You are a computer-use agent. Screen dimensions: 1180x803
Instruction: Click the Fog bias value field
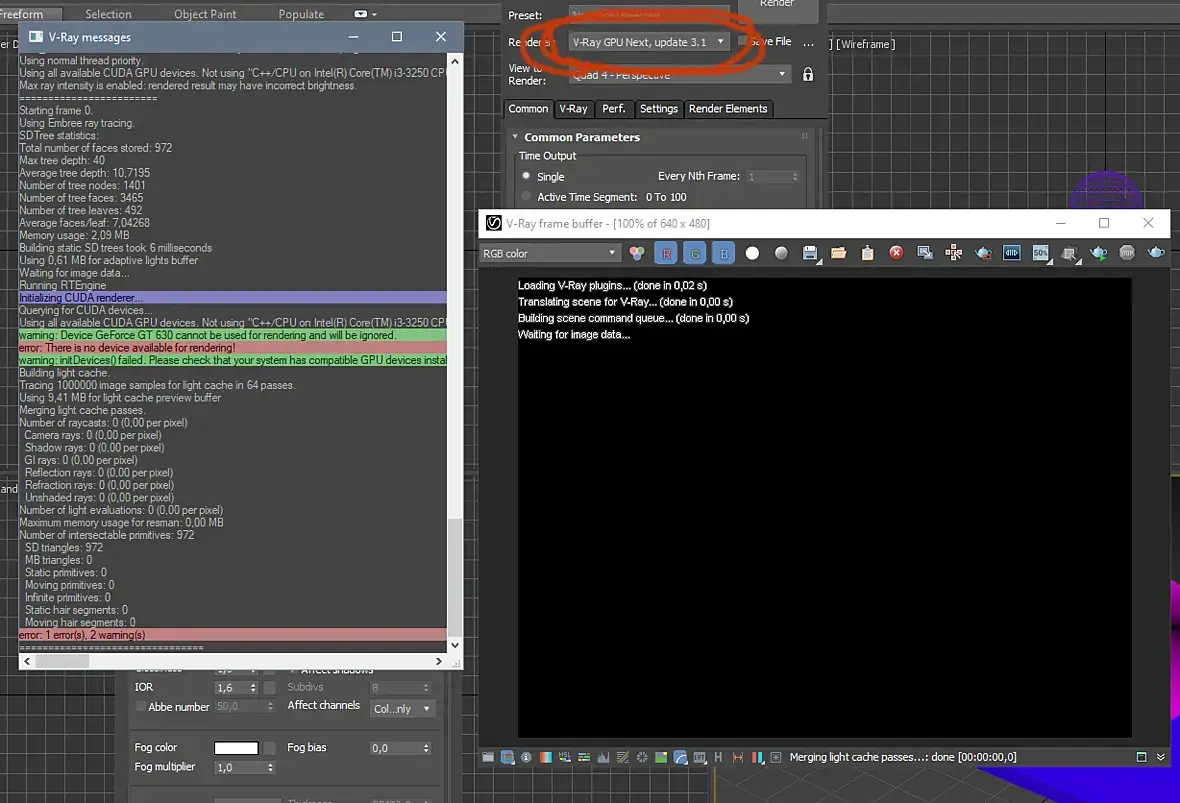click(x=394, y=748)
